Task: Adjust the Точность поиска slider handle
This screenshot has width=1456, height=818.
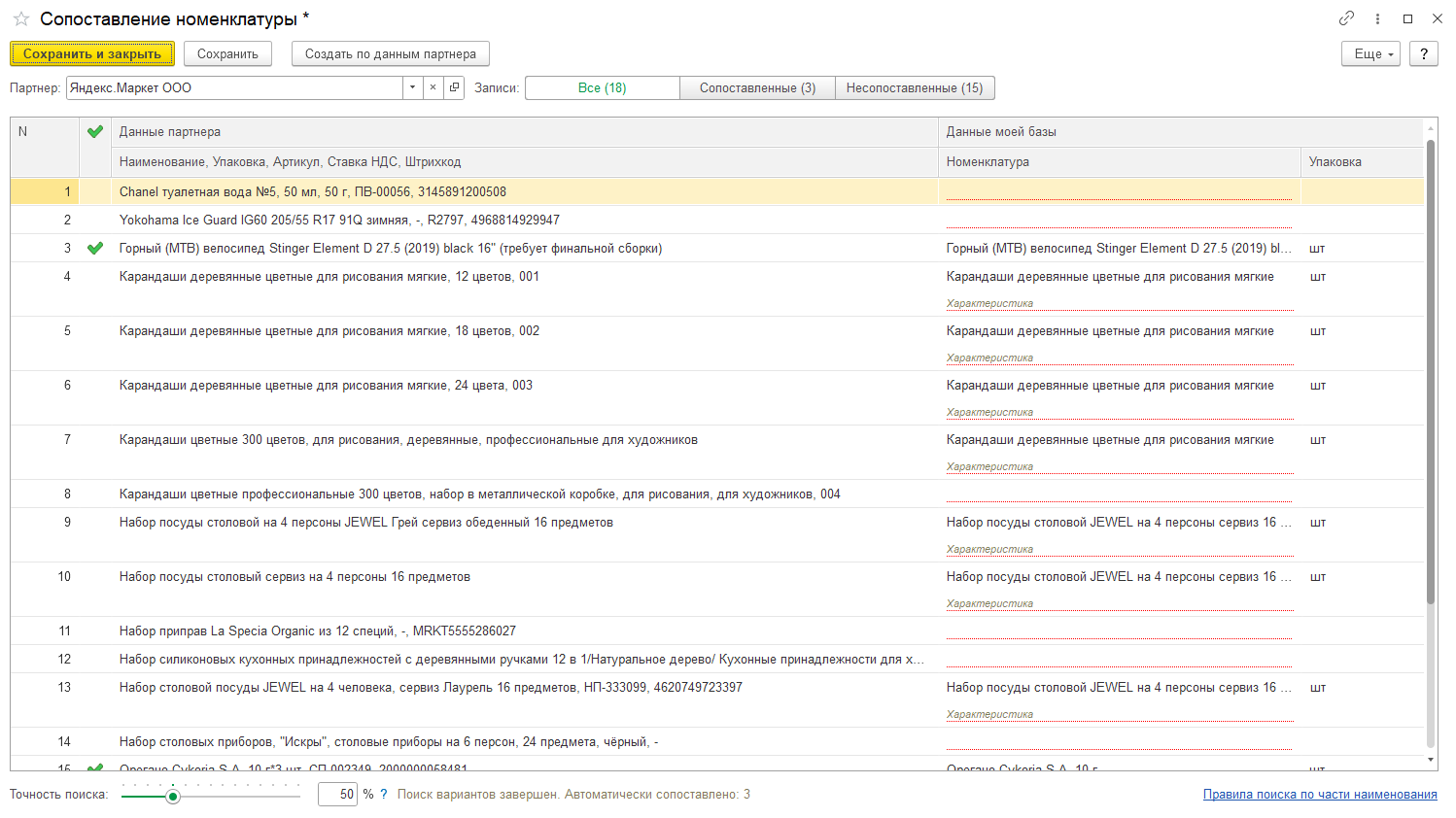Action: 173,797
